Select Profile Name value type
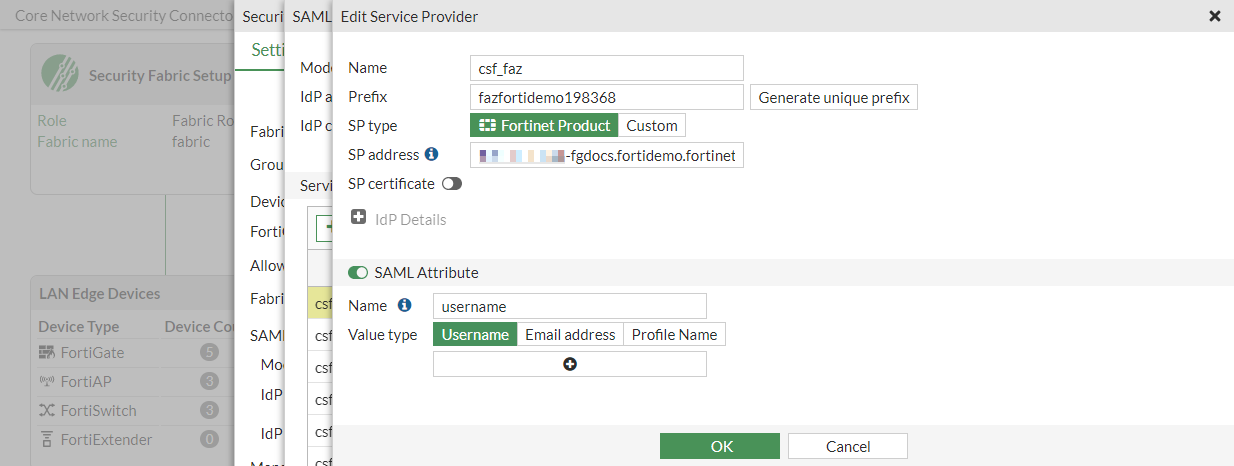 click(x=674, y=335)
